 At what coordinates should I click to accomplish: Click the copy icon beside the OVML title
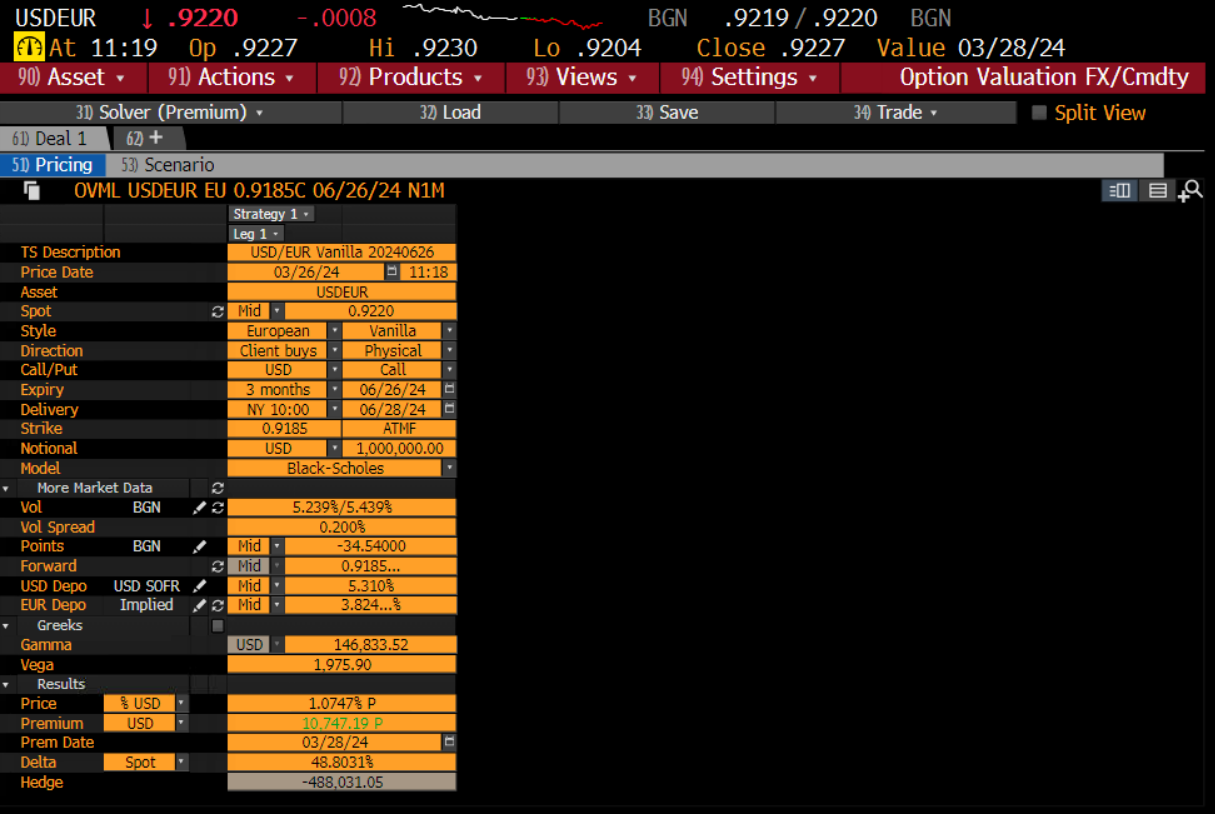32,191
